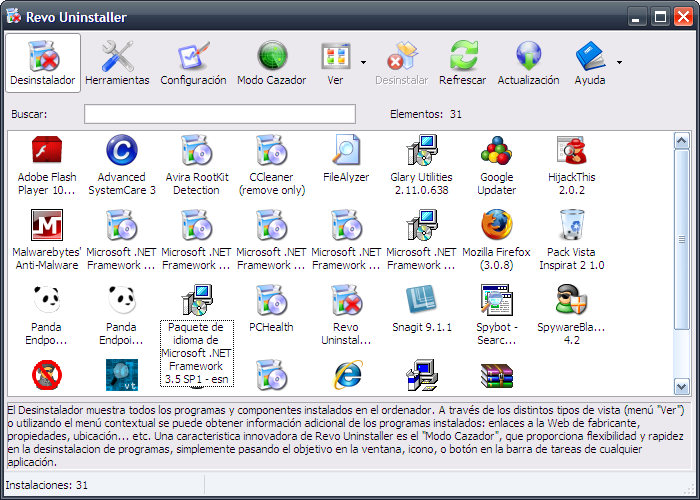This screenshot has height=500, width=700.
Task: Refresh the list with Refrescar
Action: [x=462, y=63]
